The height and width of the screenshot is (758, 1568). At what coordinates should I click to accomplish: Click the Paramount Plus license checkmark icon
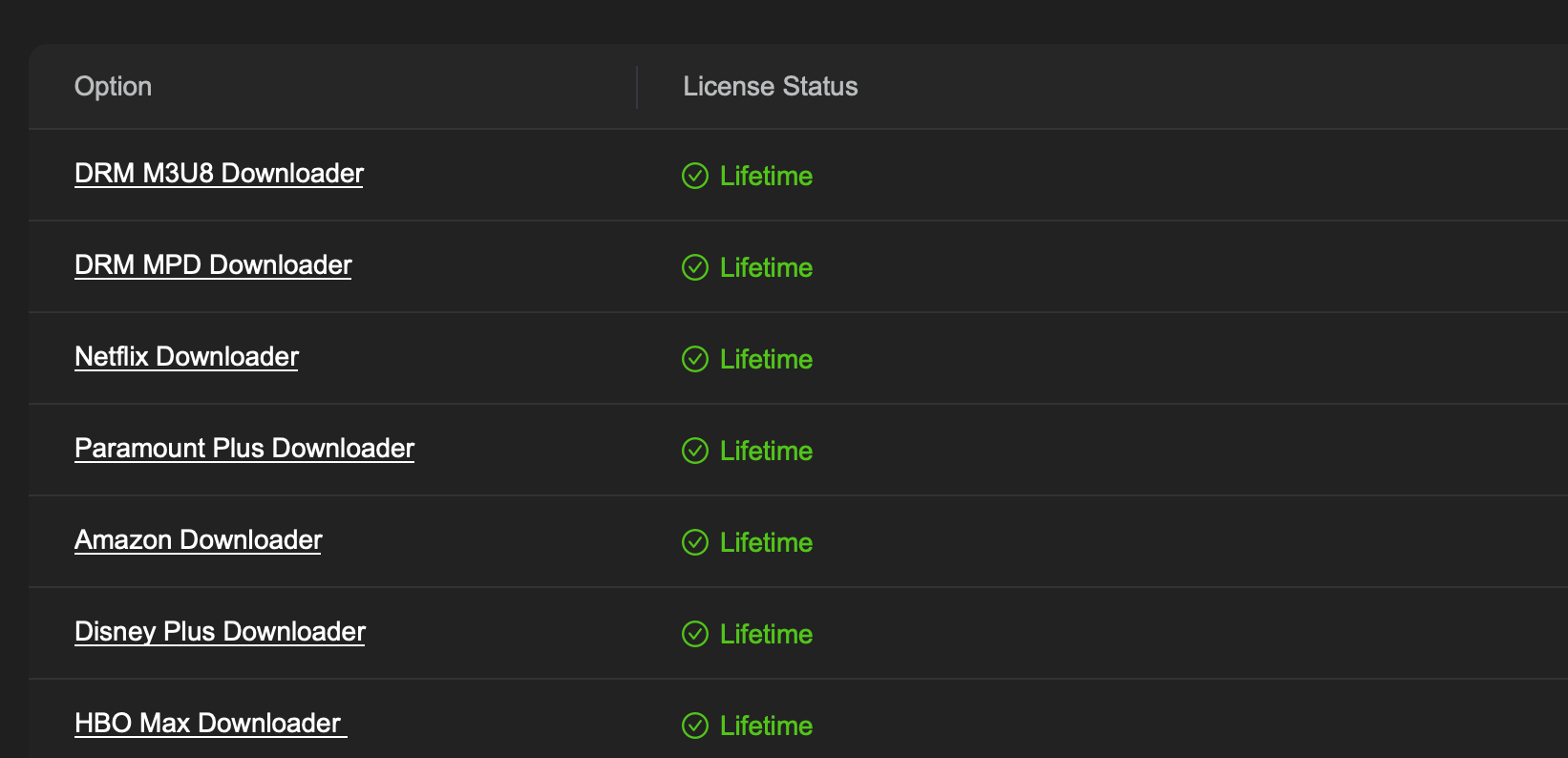695,451
